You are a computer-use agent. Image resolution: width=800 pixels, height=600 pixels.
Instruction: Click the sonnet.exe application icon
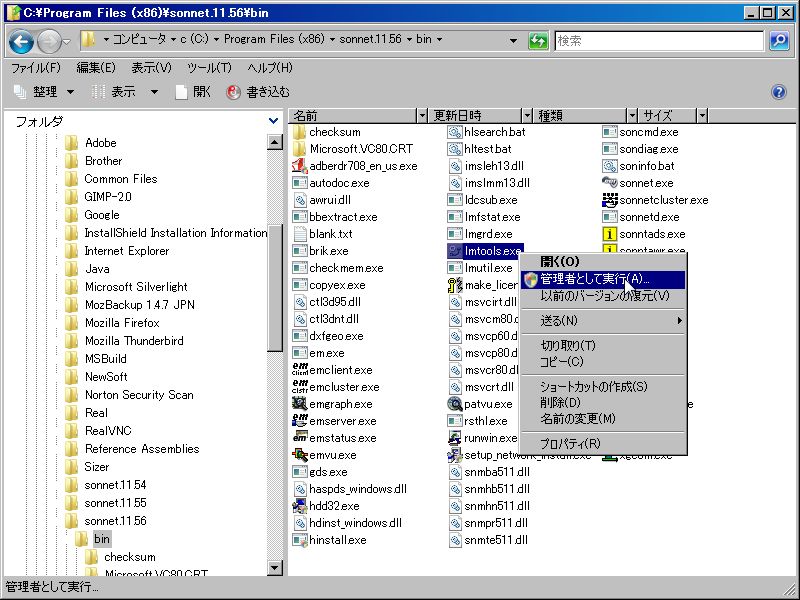[610, 183]
